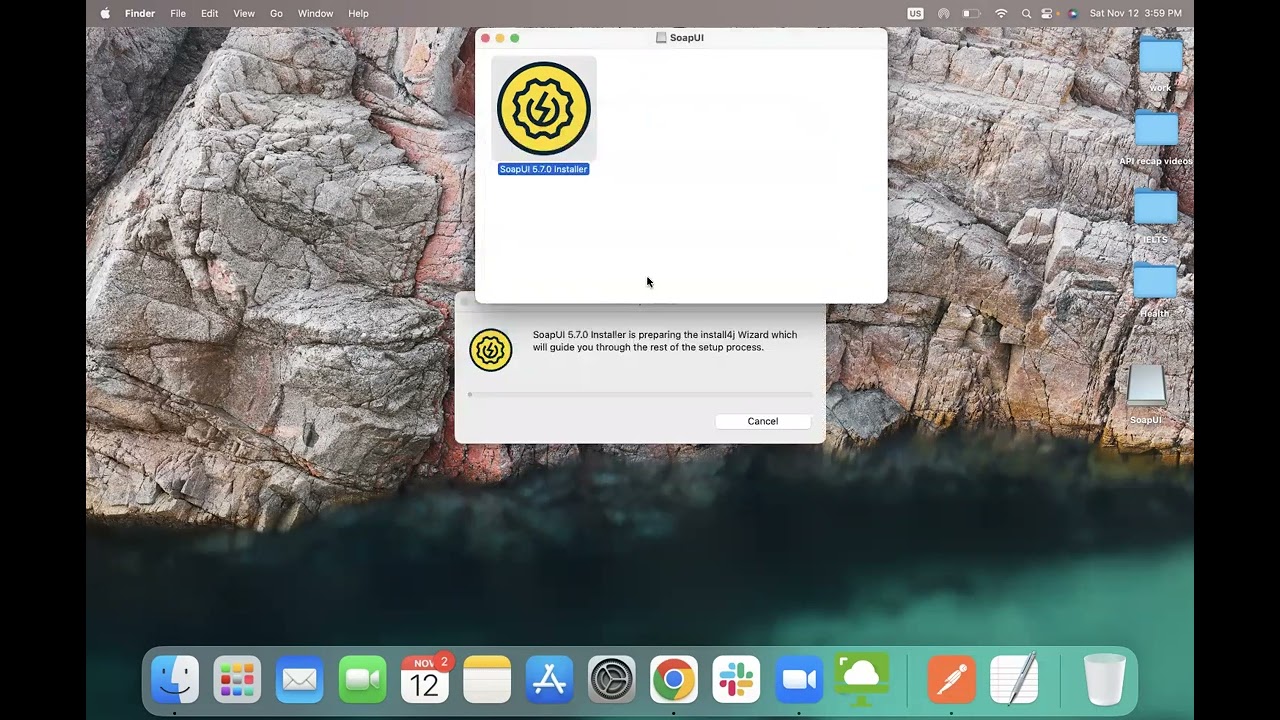Click the date and time in menu bar
Image resolution: width=1280 pixels, height=720 pixels.
(x=1135, y=13)
